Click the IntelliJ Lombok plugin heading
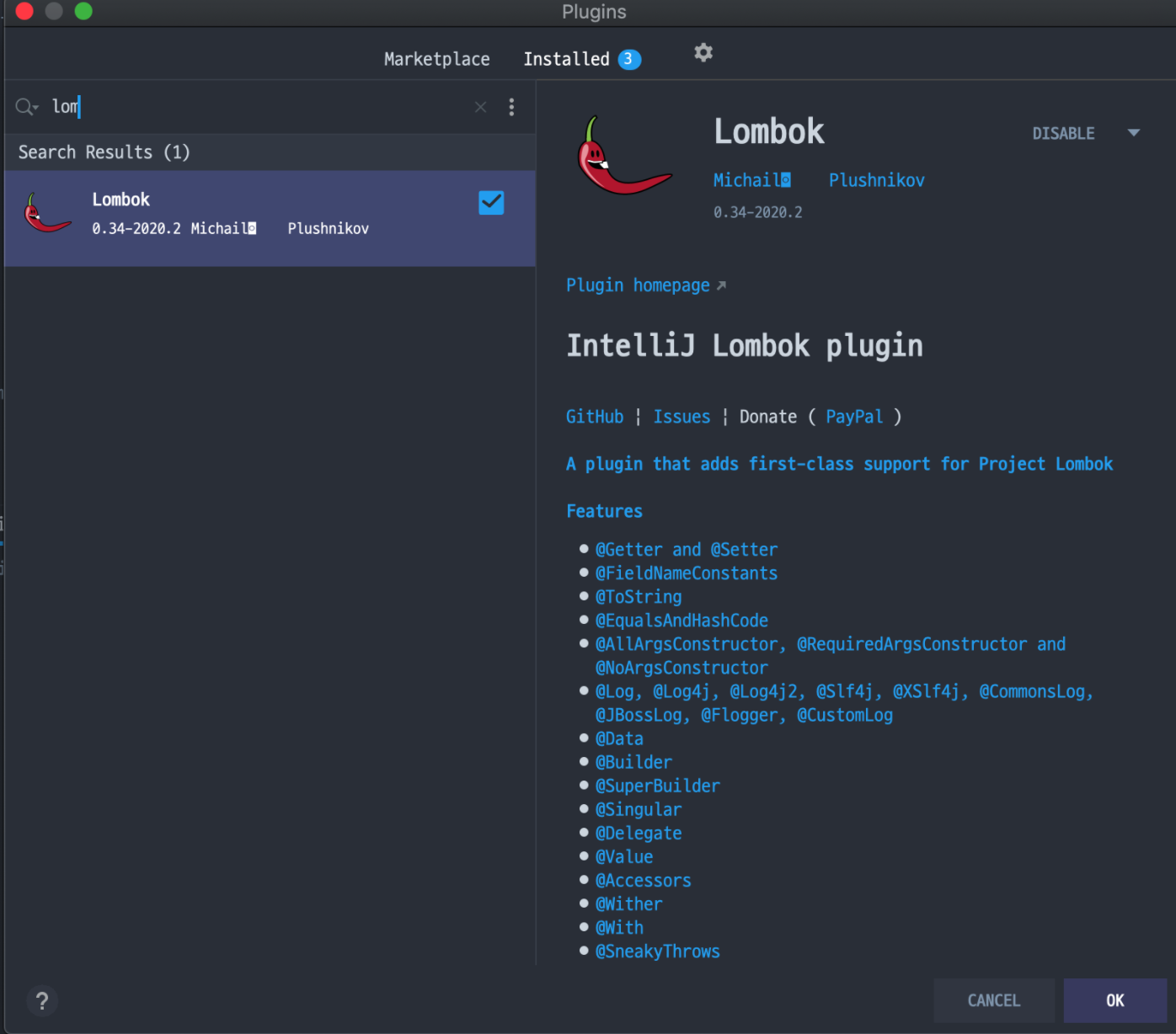Image resolution: width=1176 pixels, height=1034 pixels. (x=745, y=346)
